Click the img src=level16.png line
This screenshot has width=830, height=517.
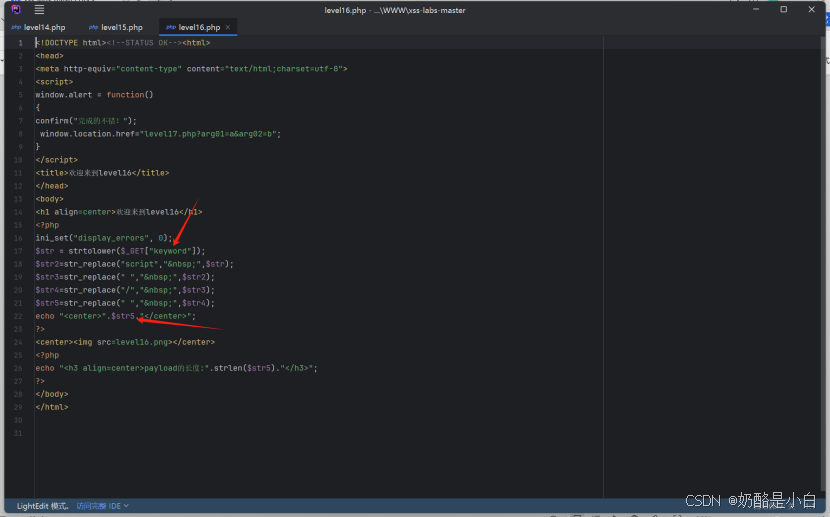[125, 342]
